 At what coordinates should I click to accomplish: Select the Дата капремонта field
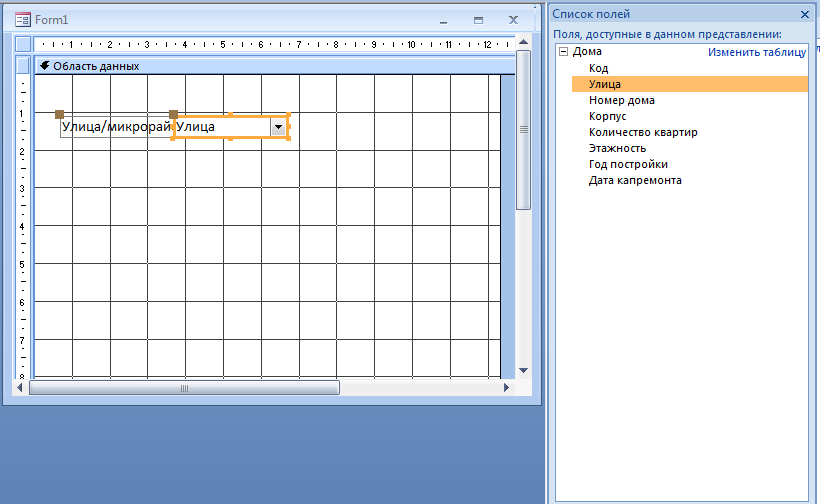pyautogui.click(x=635, y=180)
